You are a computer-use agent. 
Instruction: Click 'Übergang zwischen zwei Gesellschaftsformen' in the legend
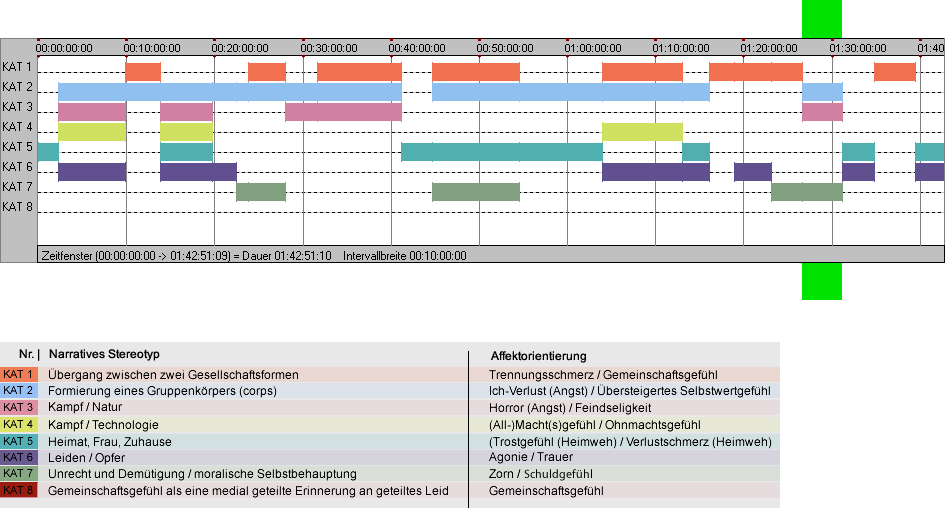174,374
